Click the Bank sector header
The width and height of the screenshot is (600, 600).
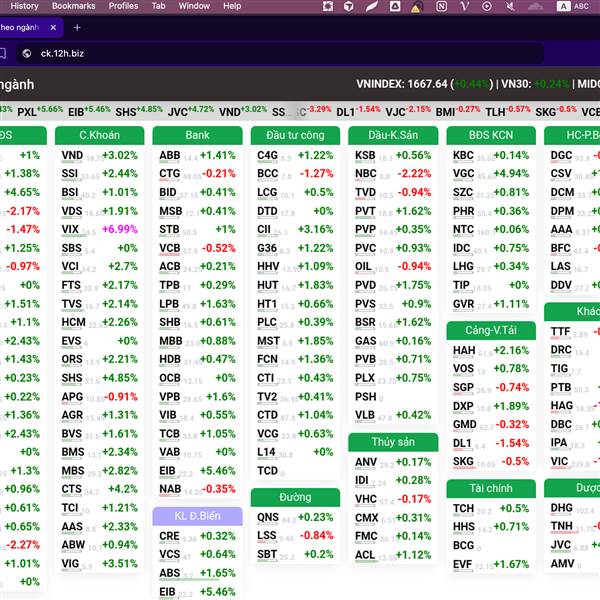(x=197, y=135)
